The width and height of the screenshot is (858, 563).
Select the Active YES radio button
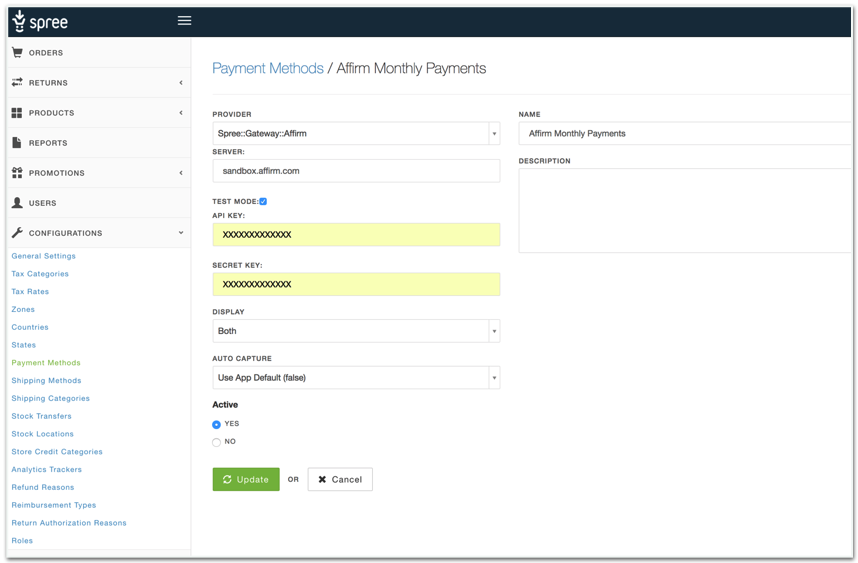216,425
